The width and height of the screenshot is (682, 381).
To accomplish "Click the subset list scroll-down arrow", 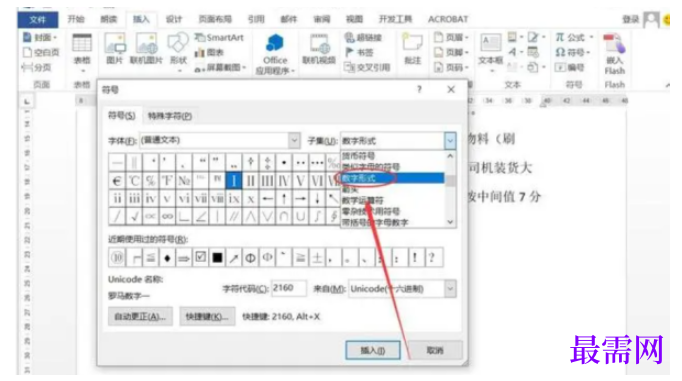I will coord(450,222).
